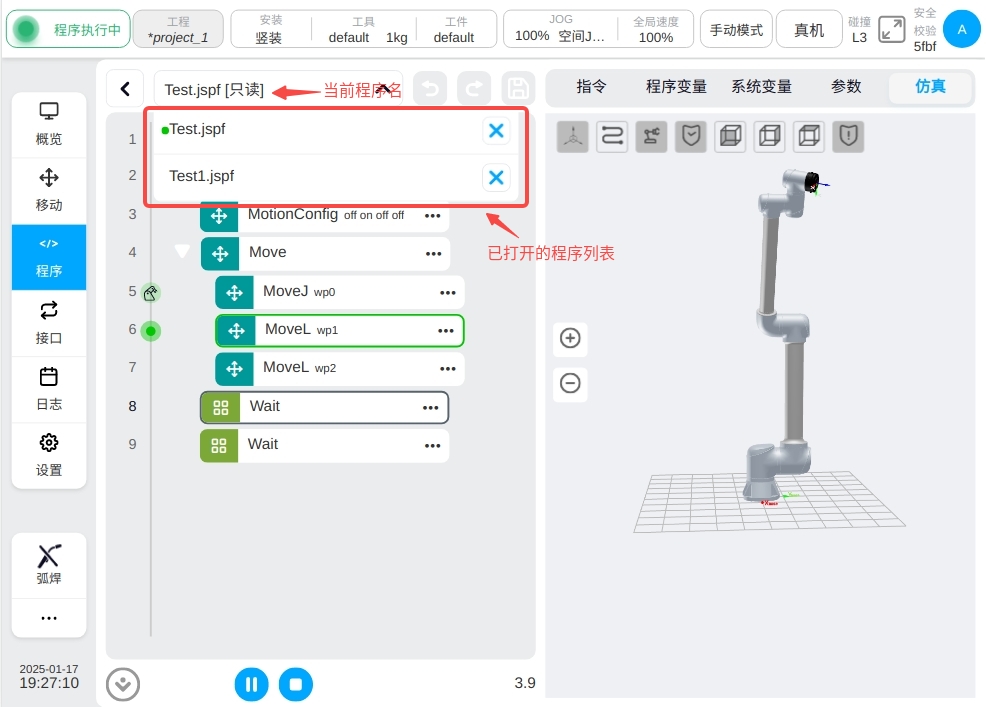
Task: Zoom in on the 3D simulation view
Action: [570, 338]
